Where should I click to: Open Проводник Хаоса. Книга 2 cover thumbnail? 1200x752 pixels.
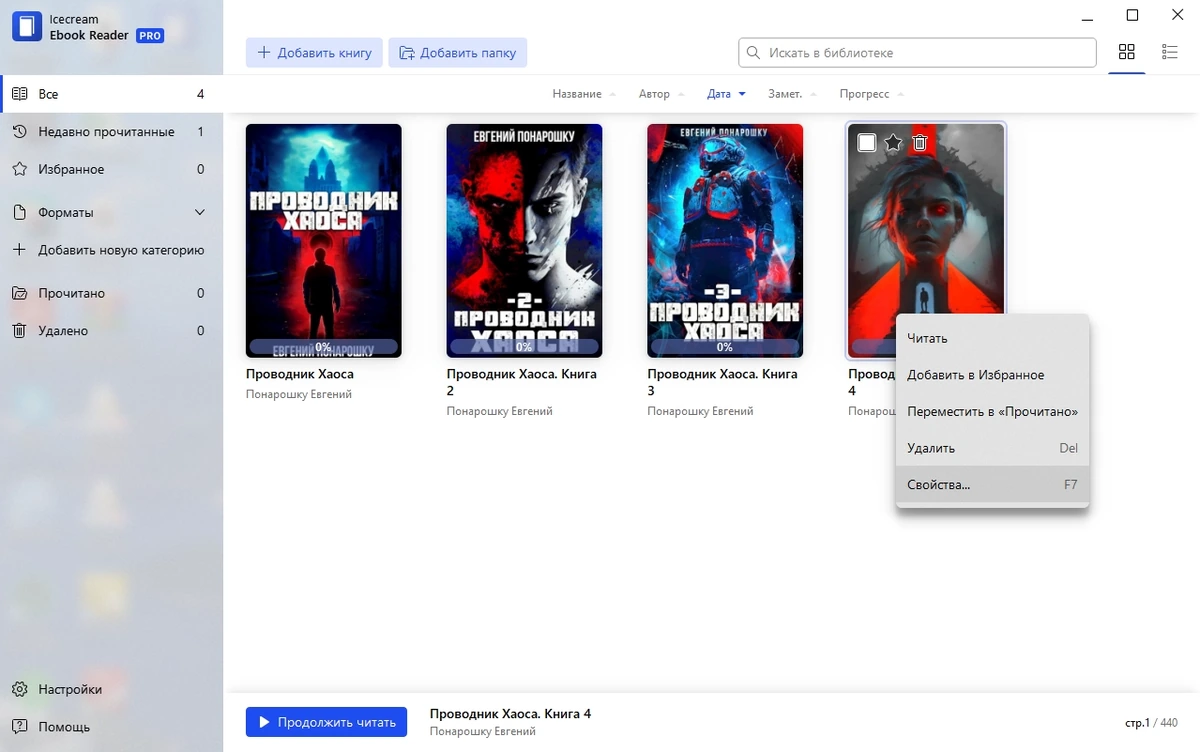[524, 241]
